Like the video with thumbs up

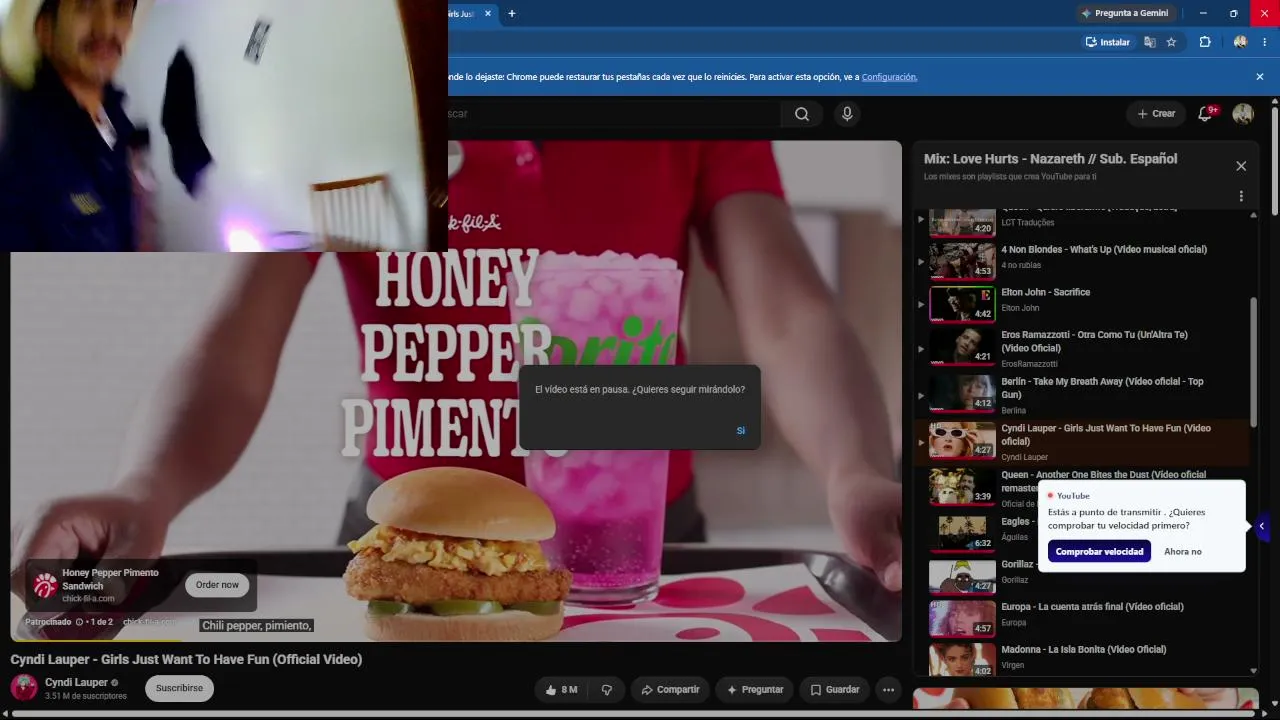[560, 690]
